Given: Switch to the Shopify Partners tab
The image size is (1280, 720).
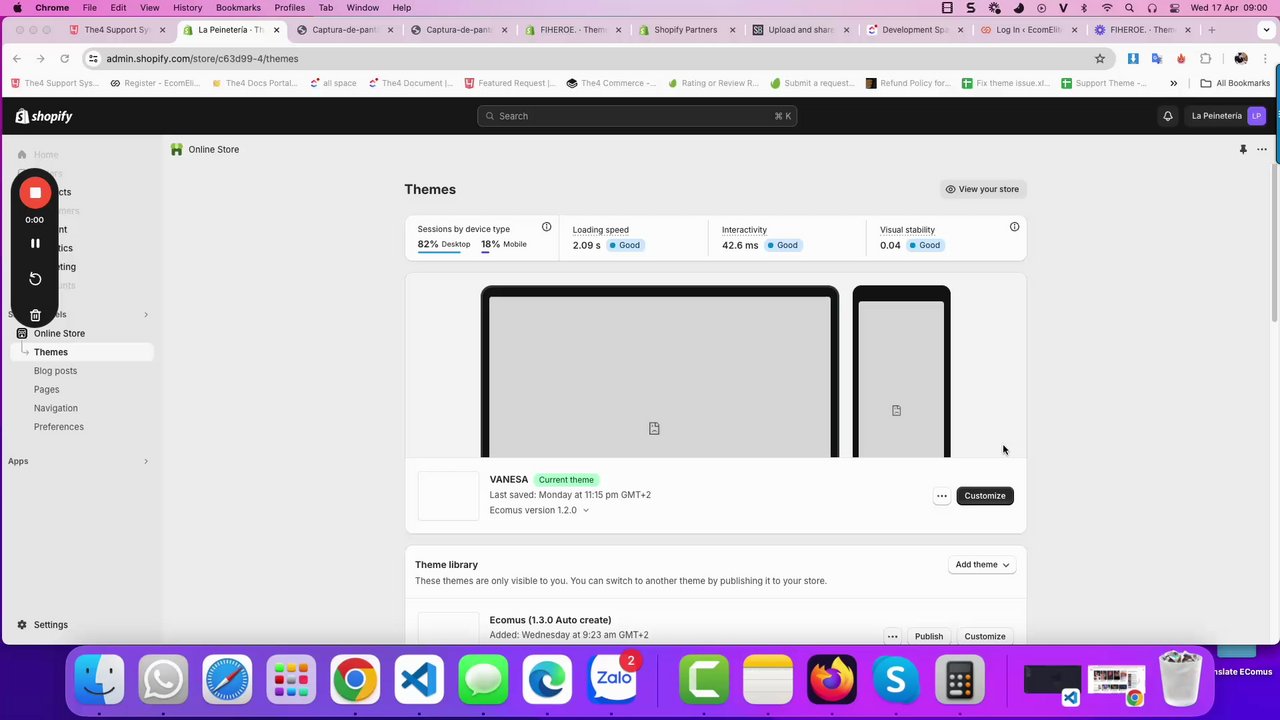Looking at the screenshot, I should (686, 30).
